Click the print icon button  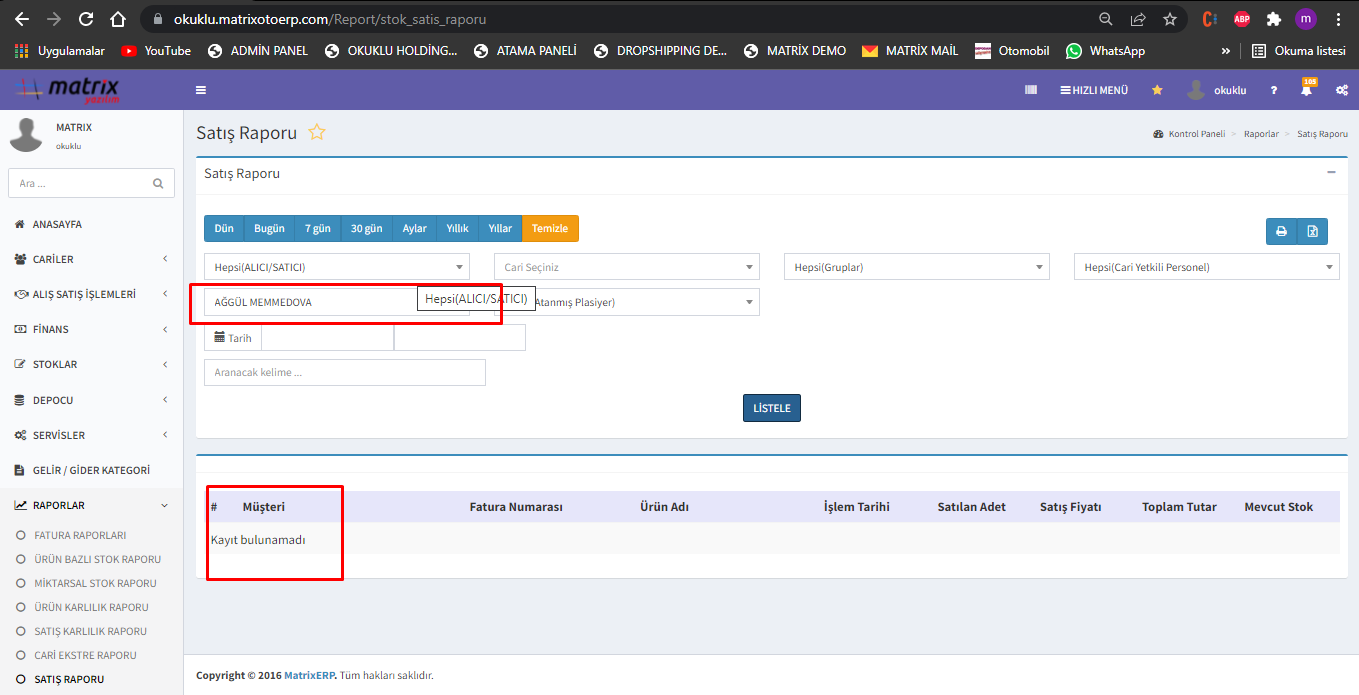[1281, 231]
